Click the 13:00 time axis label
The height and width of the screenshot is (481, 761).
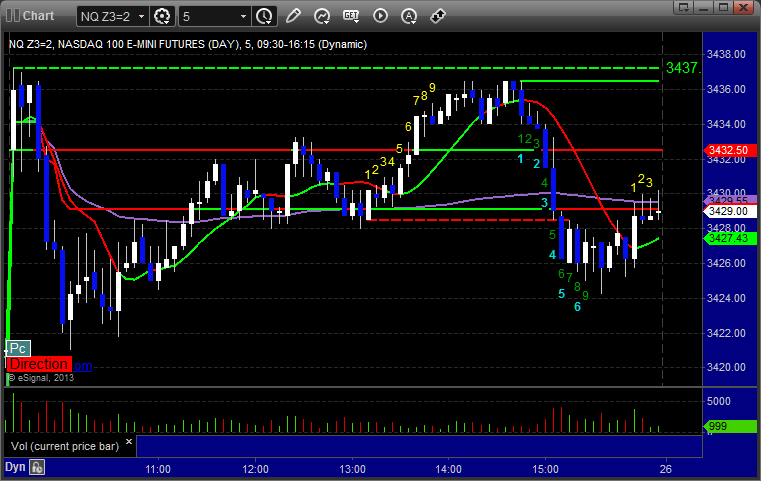click(352, 469)
